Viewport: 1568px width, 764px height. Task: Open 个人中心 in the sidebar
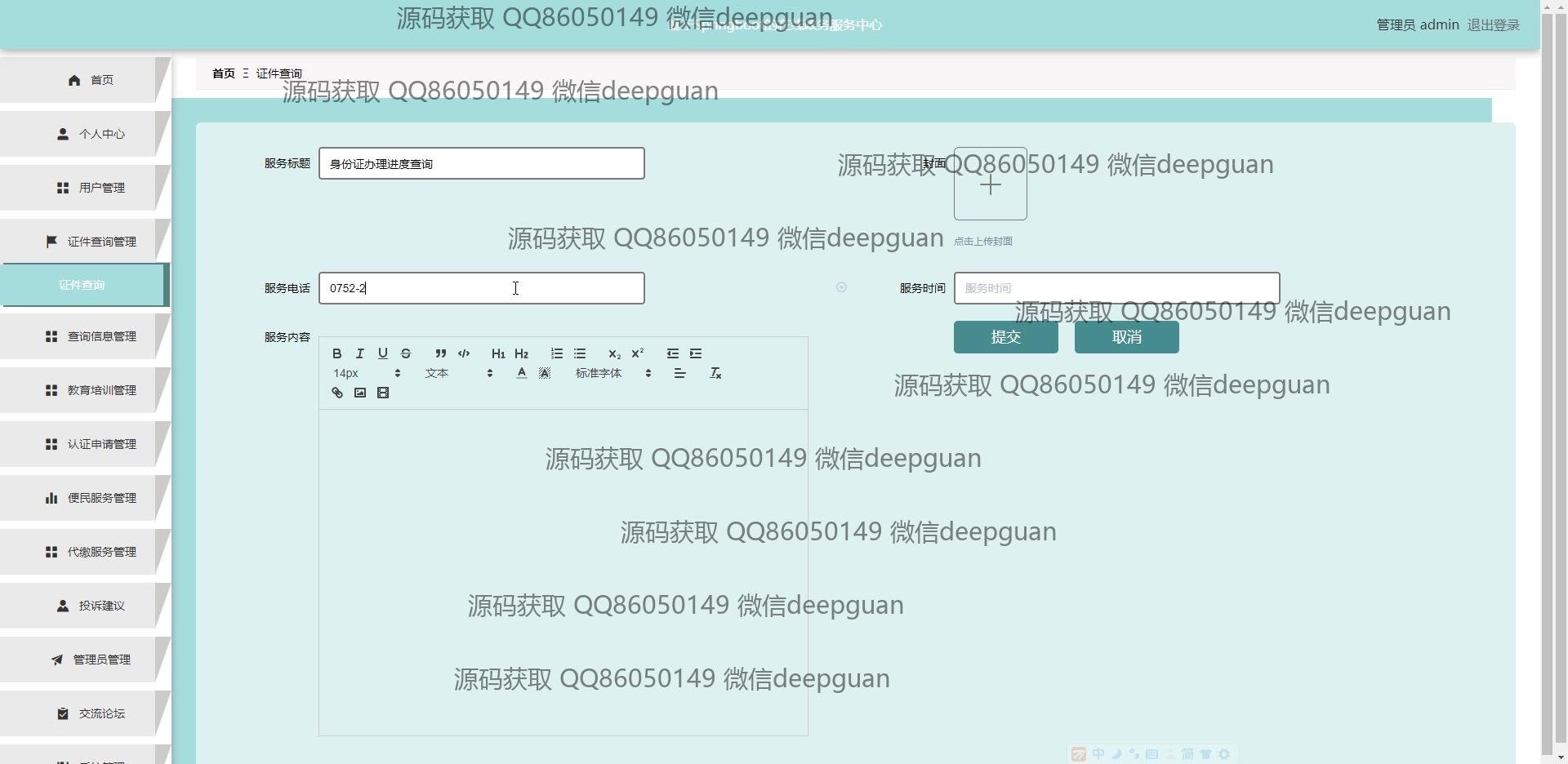pyautogui.click(x=85, y=134)
